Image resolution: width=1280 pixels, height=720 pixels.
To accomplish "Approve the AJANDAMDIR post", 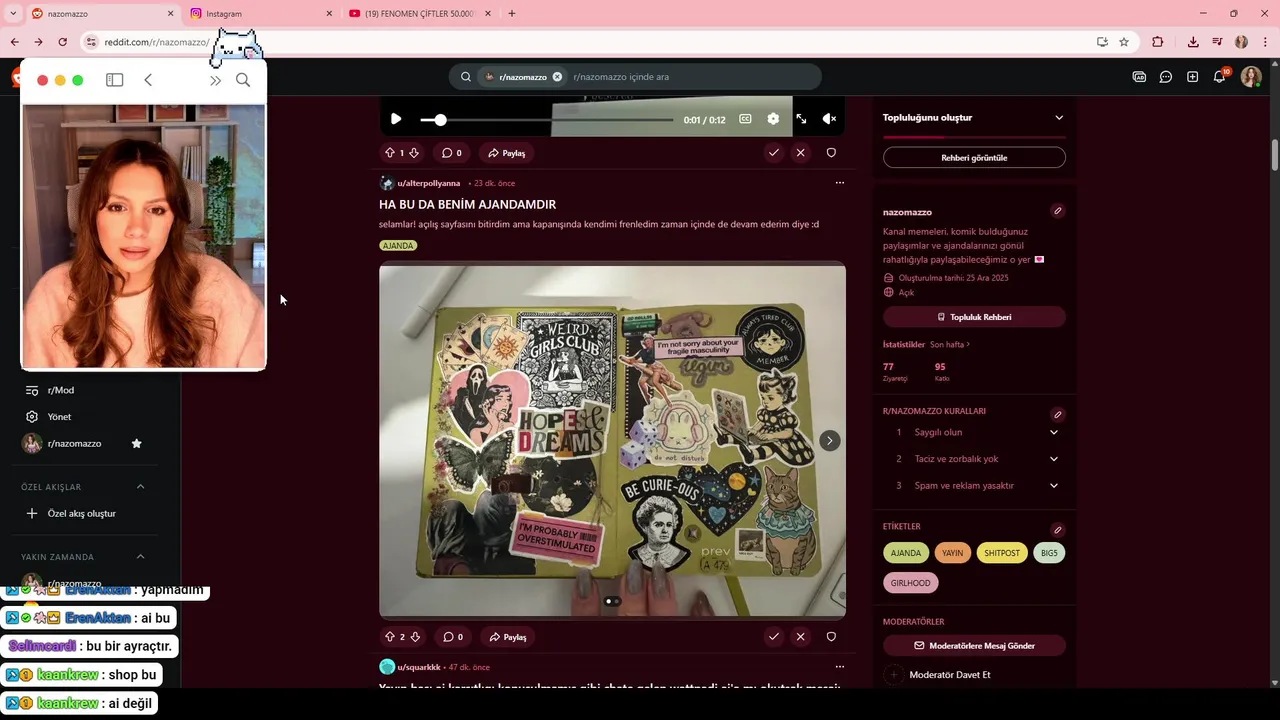I will point(773,637).
